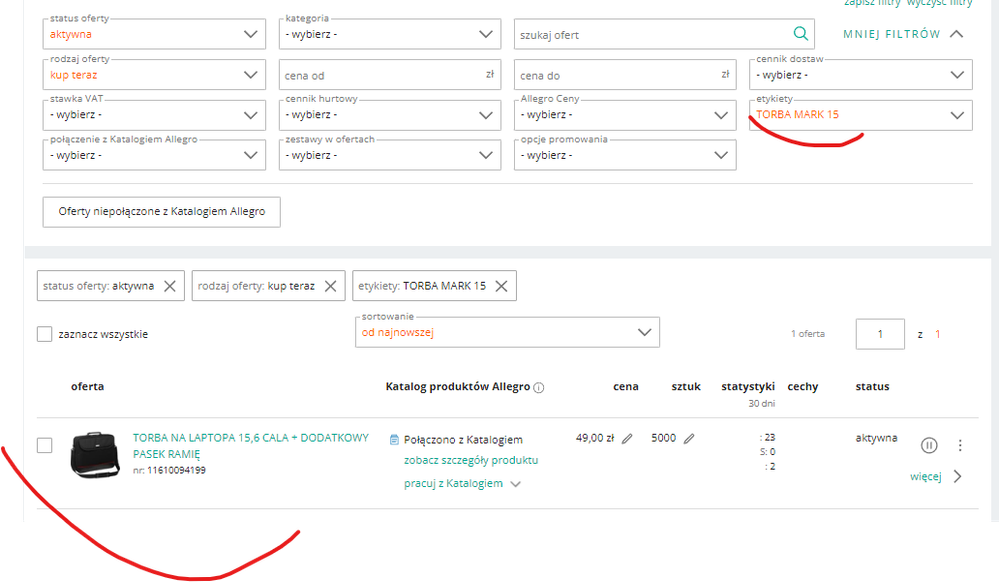Remove the etykiety: TORBA MARK 15 chip

coord(501,286)
